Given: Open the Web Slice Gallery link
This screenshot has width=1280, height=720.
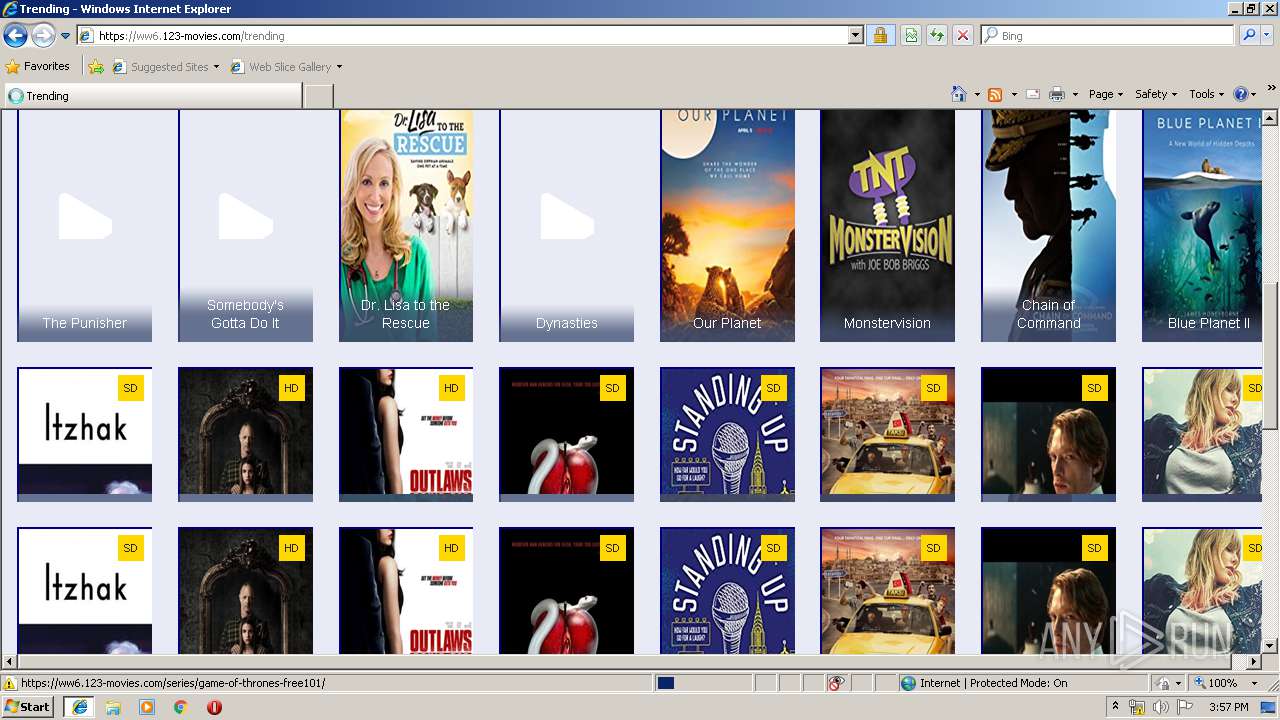Looking at the screenshot, I should point(286,67).
